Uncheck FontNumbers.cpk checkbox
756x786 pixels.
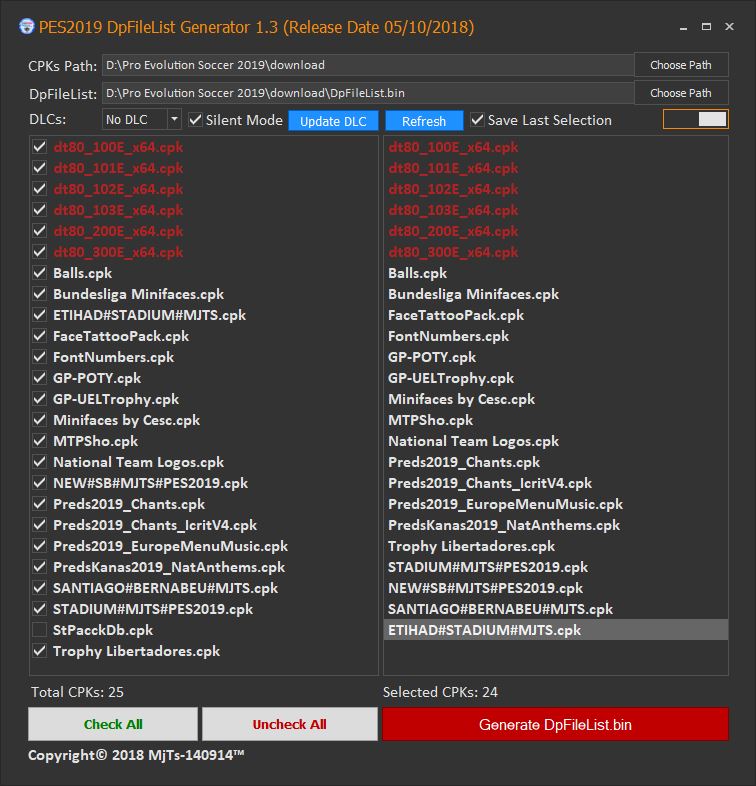point(40,357)
